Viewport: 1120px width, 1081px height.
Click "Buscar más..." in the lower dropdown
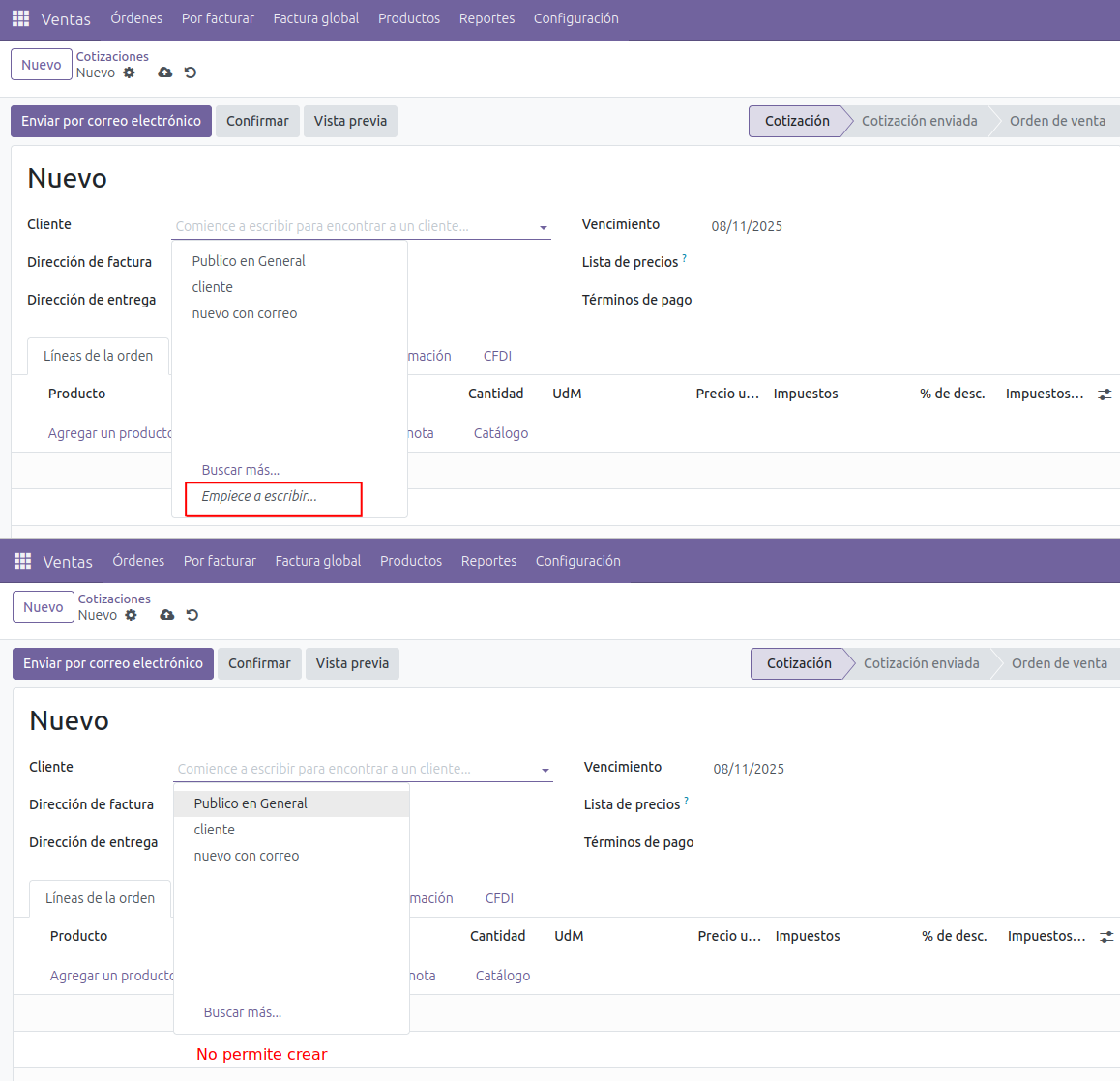243,1012
